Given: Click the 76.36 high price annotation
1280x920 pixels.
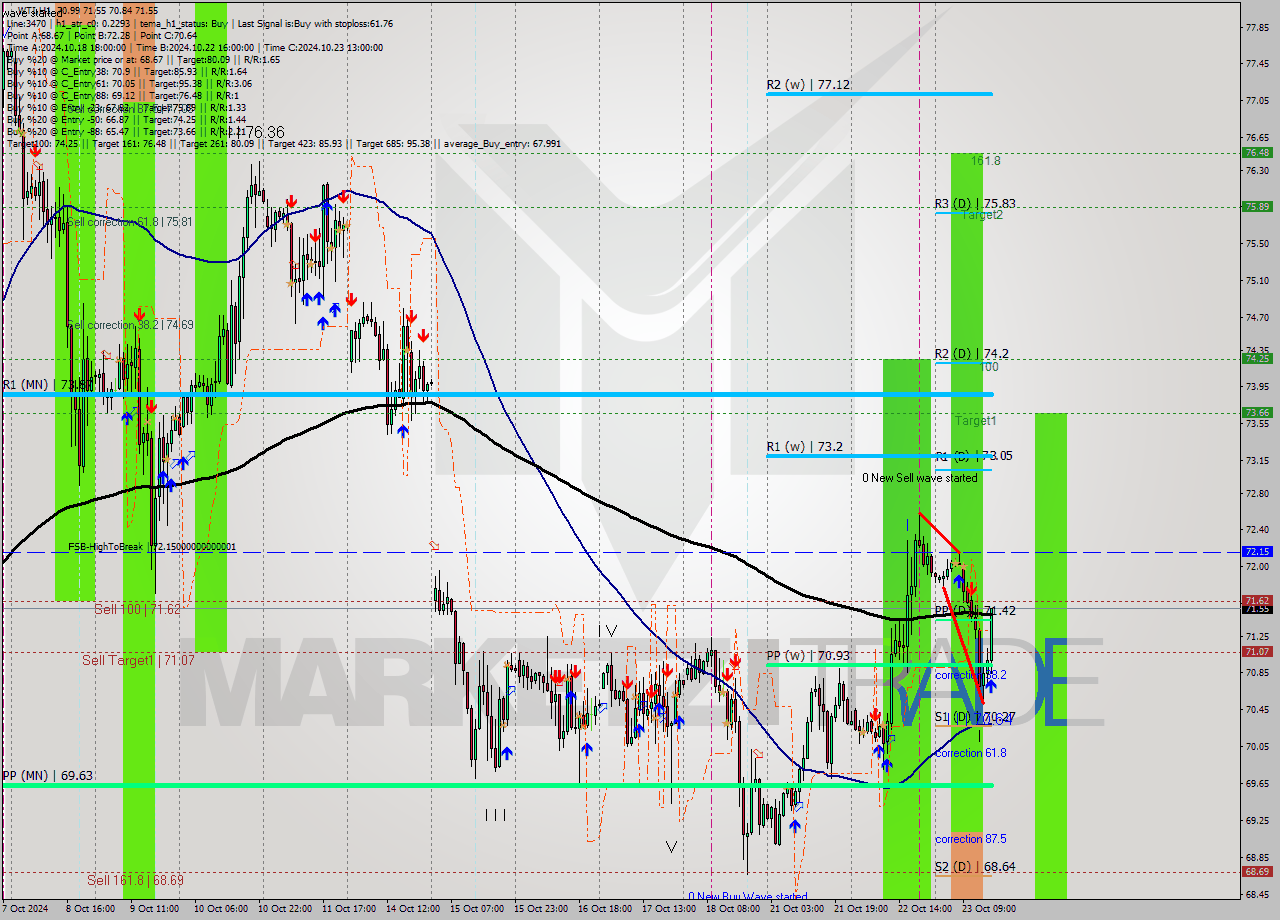Looking at the screenshot, I should (264, 132).
